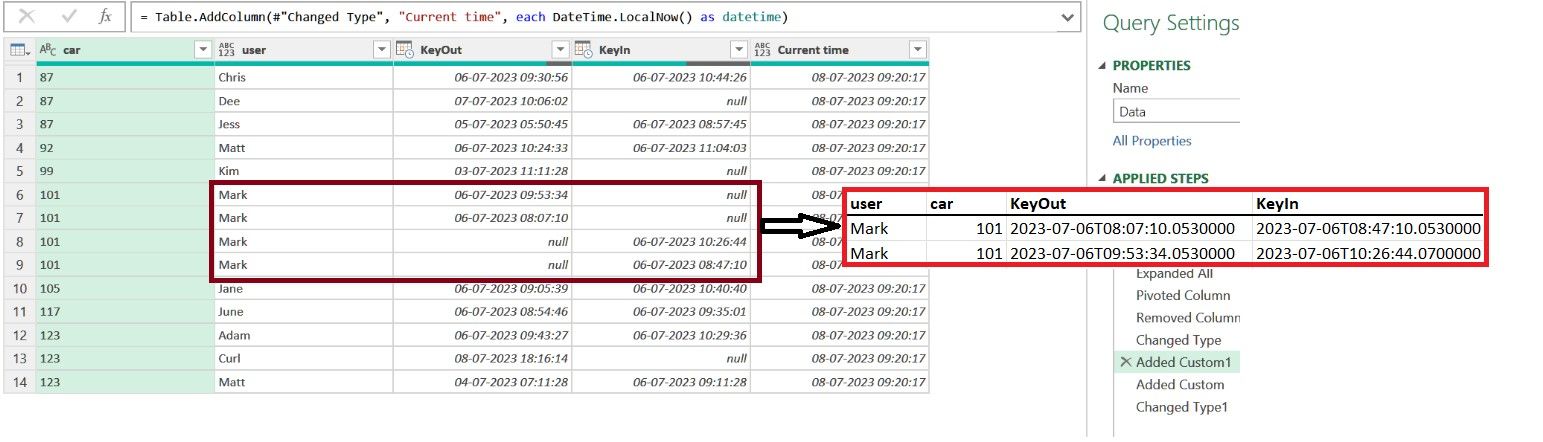1543x442 pixels.
Task: Click the Query Settings pane title
Action: click(x=1171, y=24)
